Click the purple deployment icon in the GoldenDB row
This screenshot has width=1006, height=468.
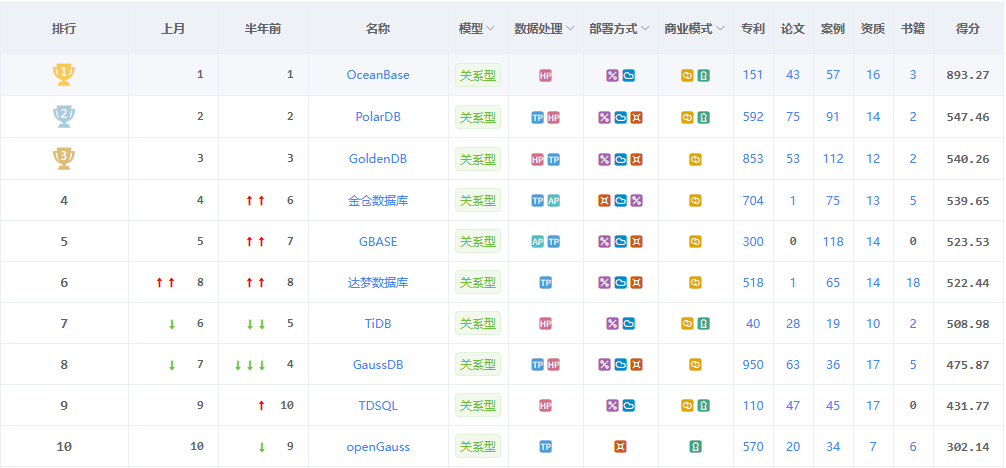pyautogui.click(x=604, y=159)
